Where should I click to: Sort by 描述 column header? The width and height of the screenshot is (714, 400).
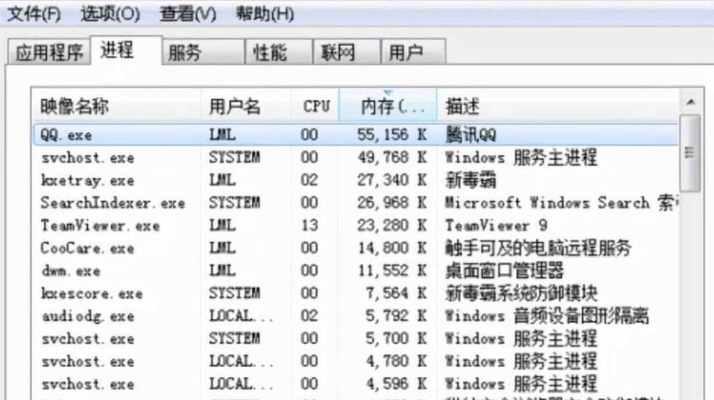pos(558,106)
